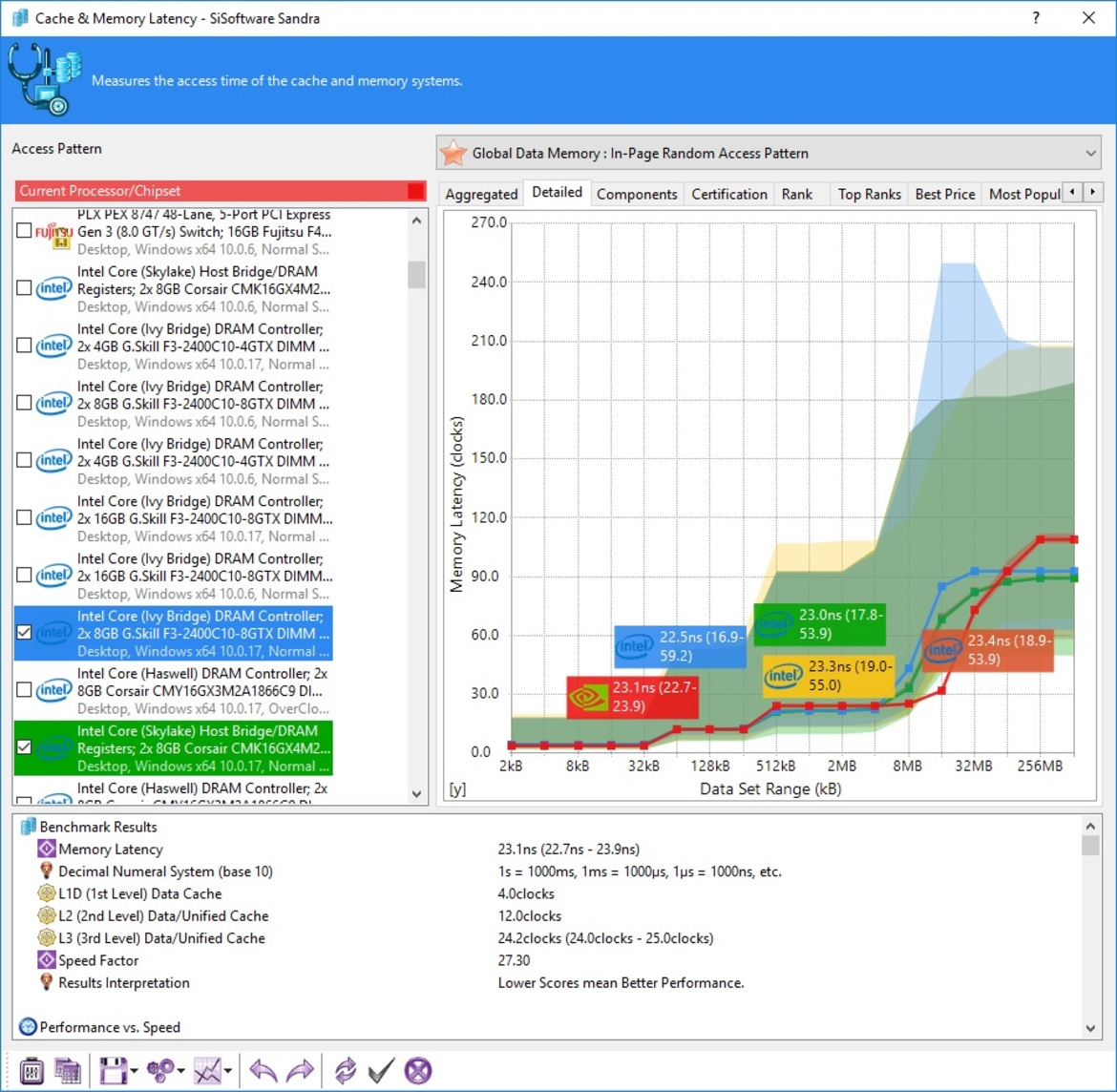Click the Results Interpretation tip icon
The image size is (1117, 1092).
pos(47,982)
